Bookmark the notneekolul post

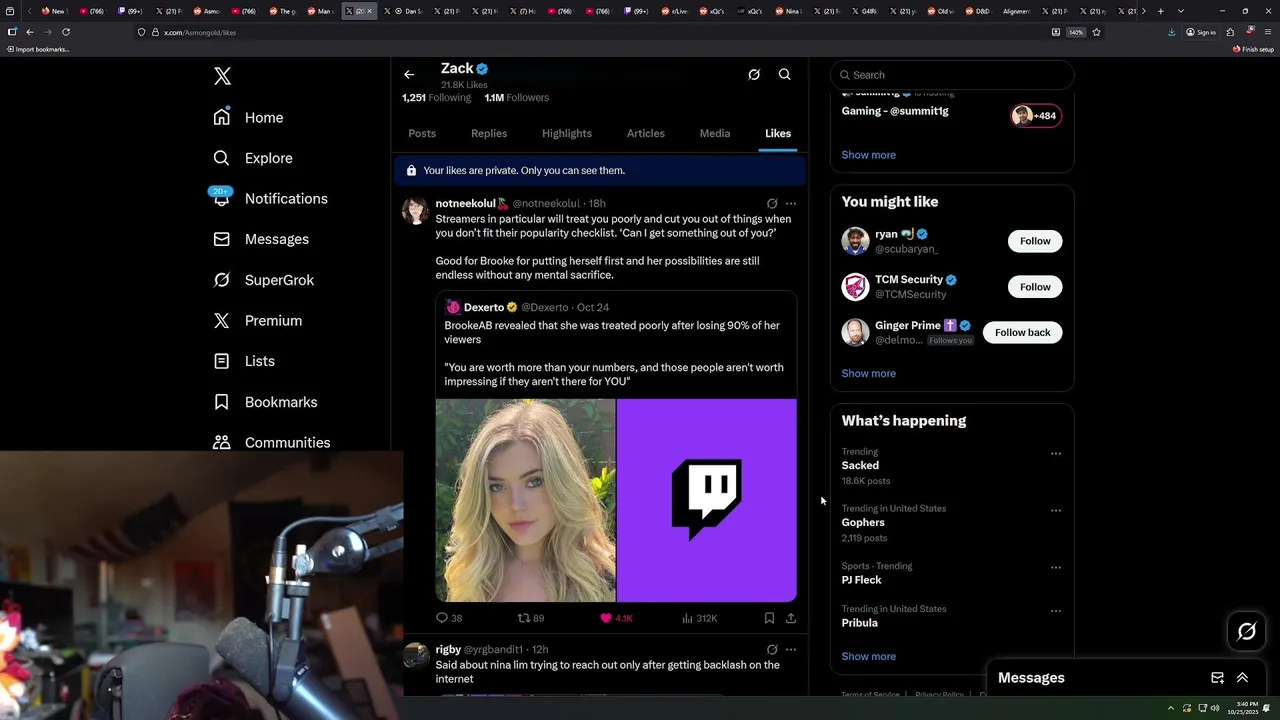coord(769,618)
